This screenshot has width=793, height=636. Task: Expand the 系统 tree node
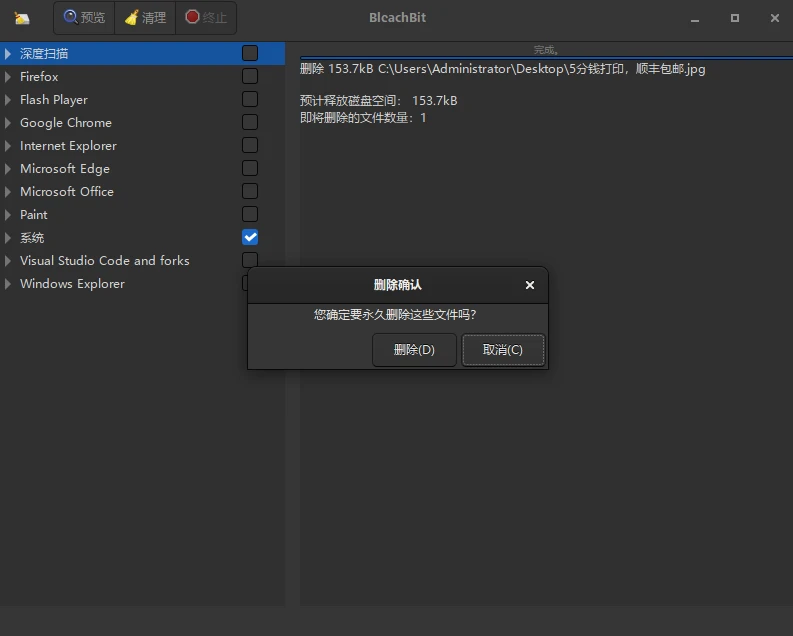coord(8,238)
